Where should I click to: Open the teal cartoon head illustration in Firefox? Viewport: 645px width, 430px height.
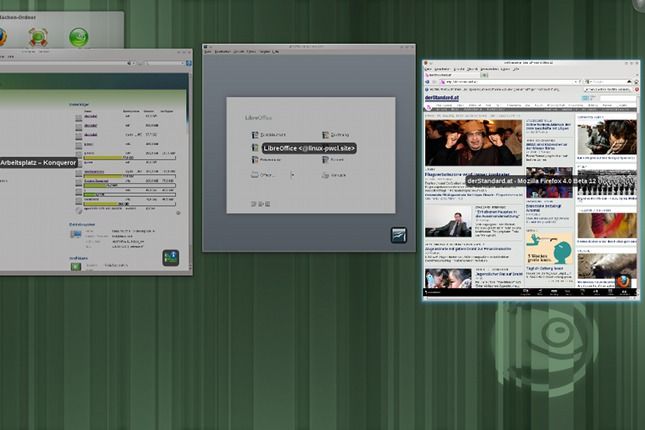[550, 249]
